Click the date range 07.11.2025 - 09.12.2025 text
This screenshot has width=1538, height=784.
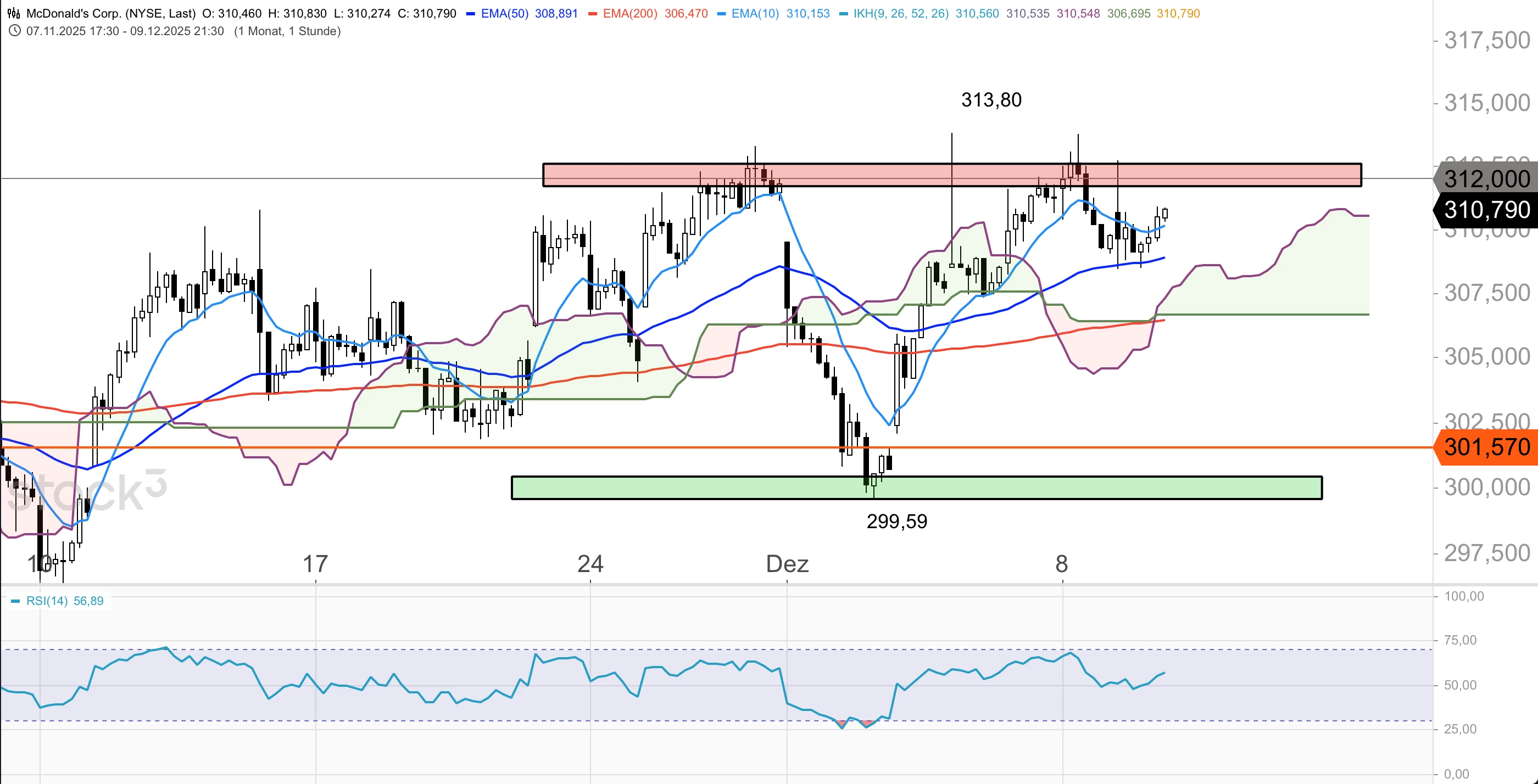click(125, 31)
